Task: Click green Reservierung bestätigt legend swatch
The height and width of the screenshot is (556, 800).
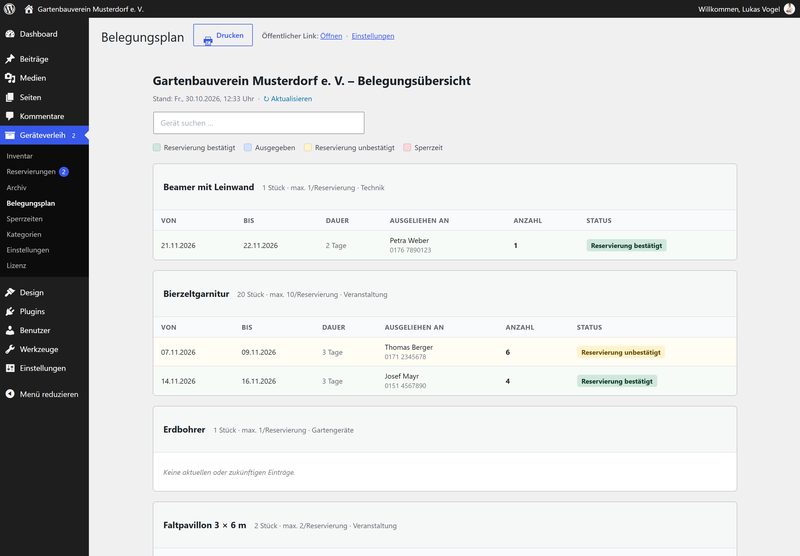Action: [x=157, y=147]
